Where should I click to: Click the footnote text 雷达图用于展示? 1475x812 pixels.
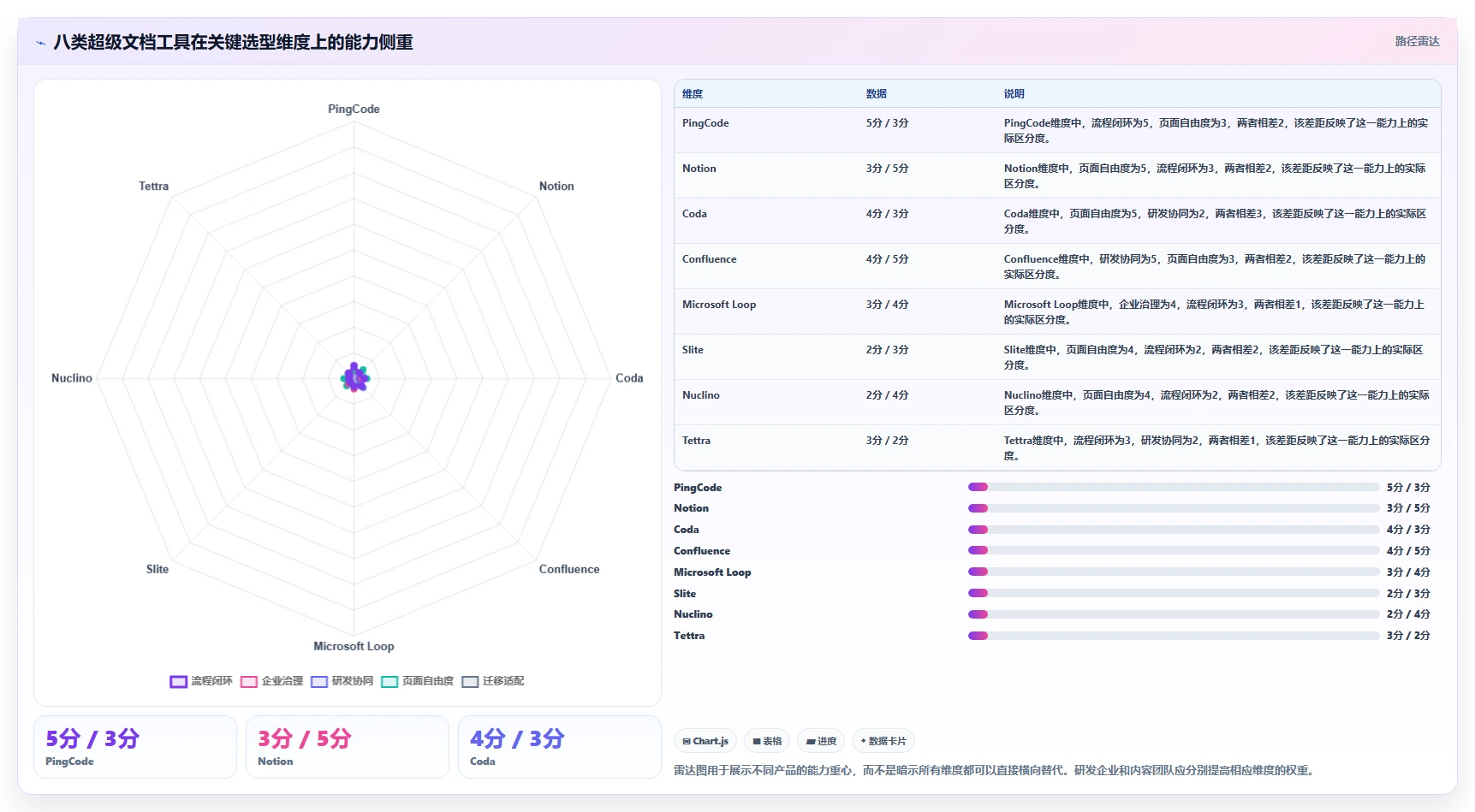tap(993, 770)
